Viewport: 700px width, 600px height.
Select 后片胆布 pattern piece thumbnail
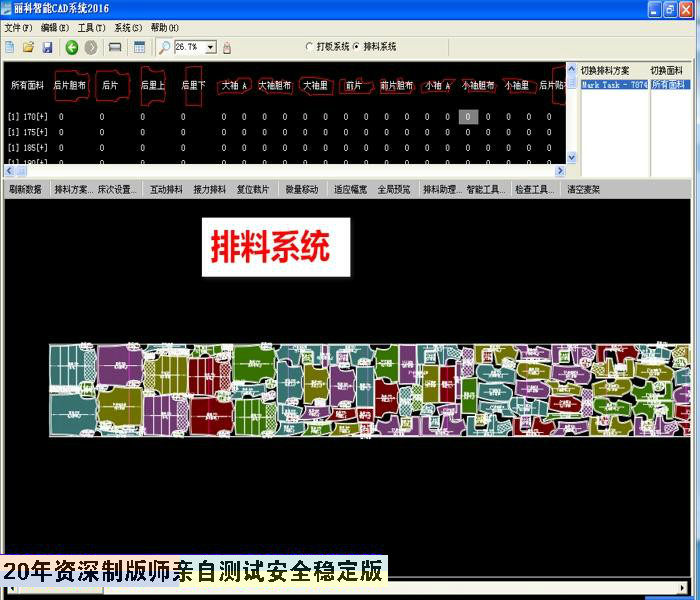(x=70, y=85)
